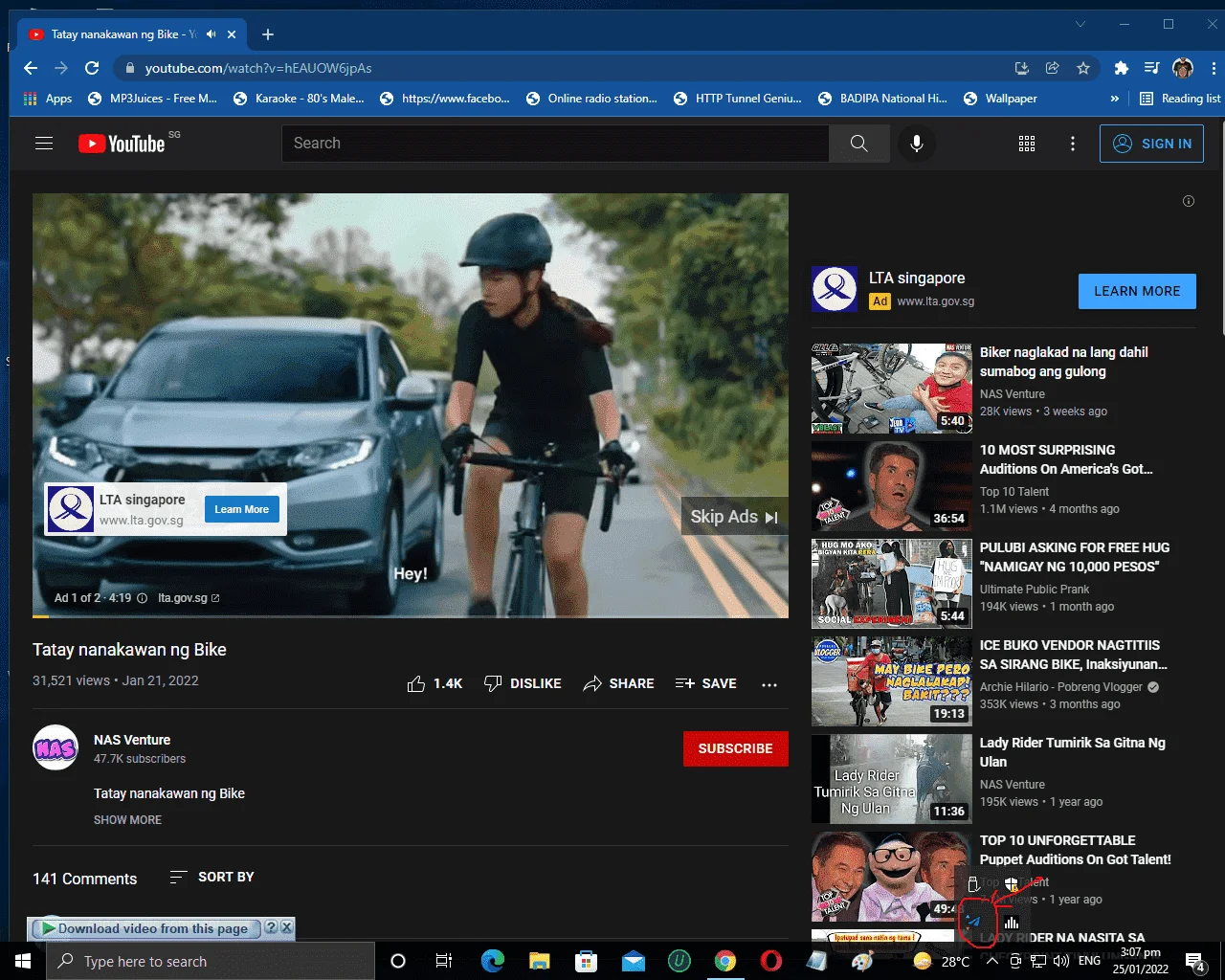Open the ad info circle above LTA singapore

[1189, 201]
